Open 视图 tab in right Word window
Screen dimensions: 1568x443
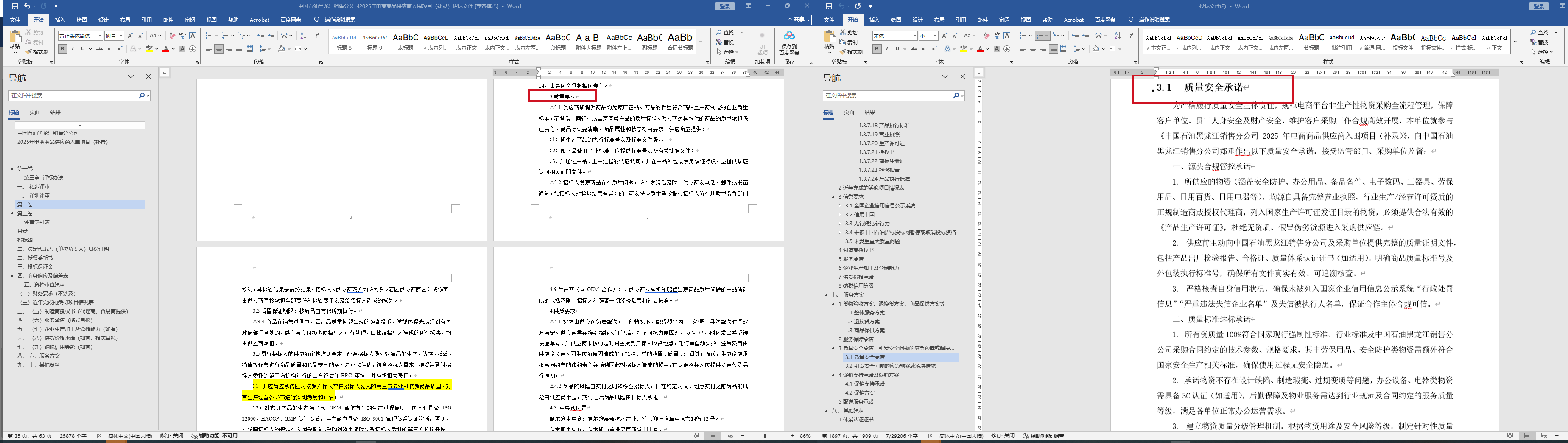(1026, 20)
